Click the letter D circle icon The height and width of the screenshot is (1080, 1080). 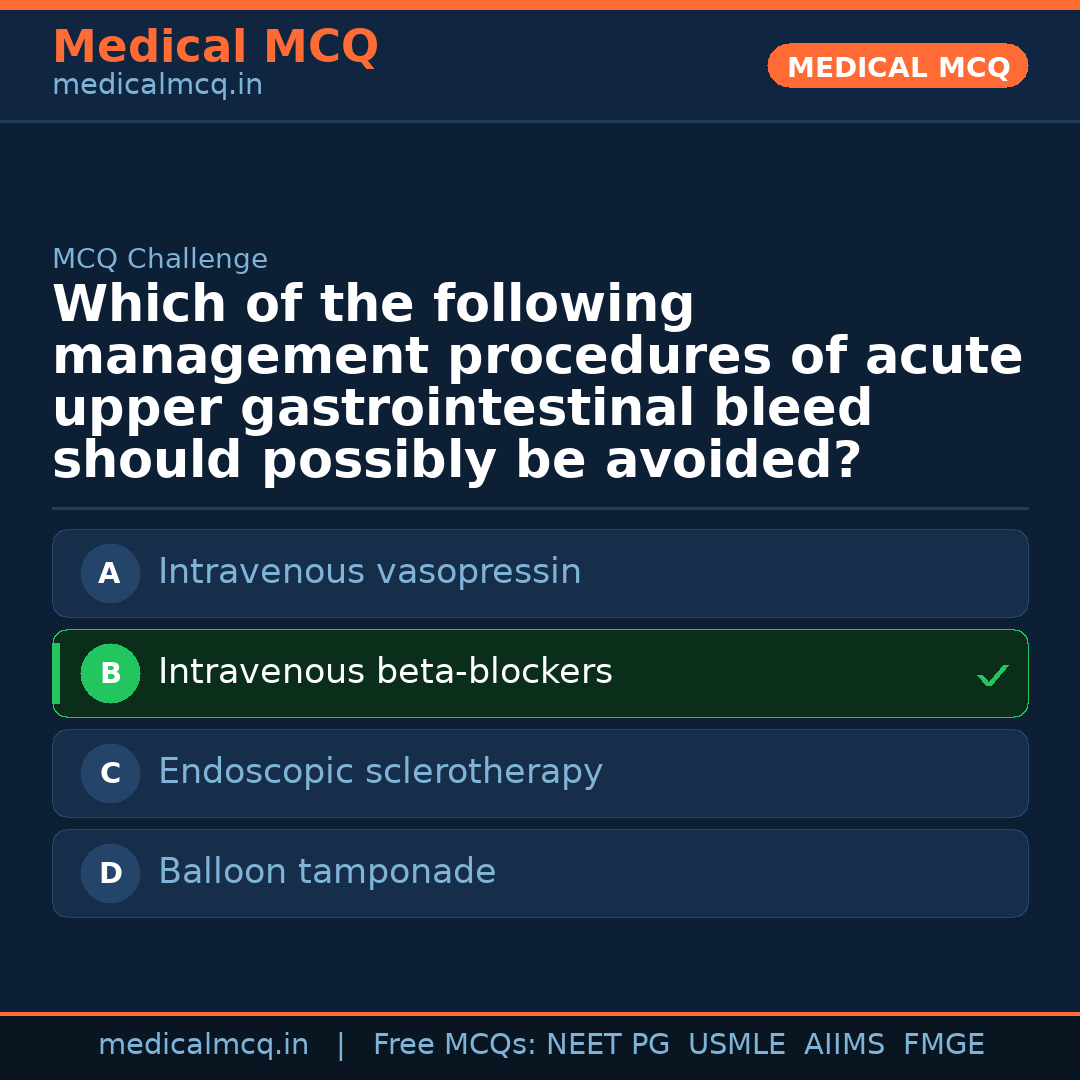point(110,874)
